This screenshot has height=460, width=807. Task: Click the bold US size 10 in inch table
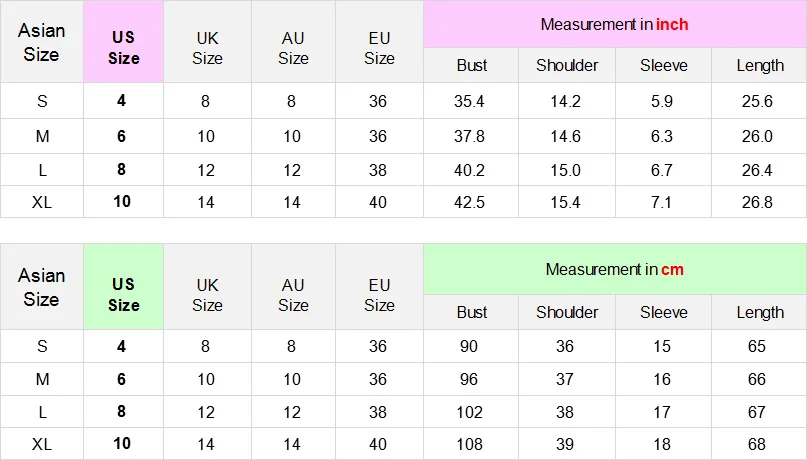122,201
